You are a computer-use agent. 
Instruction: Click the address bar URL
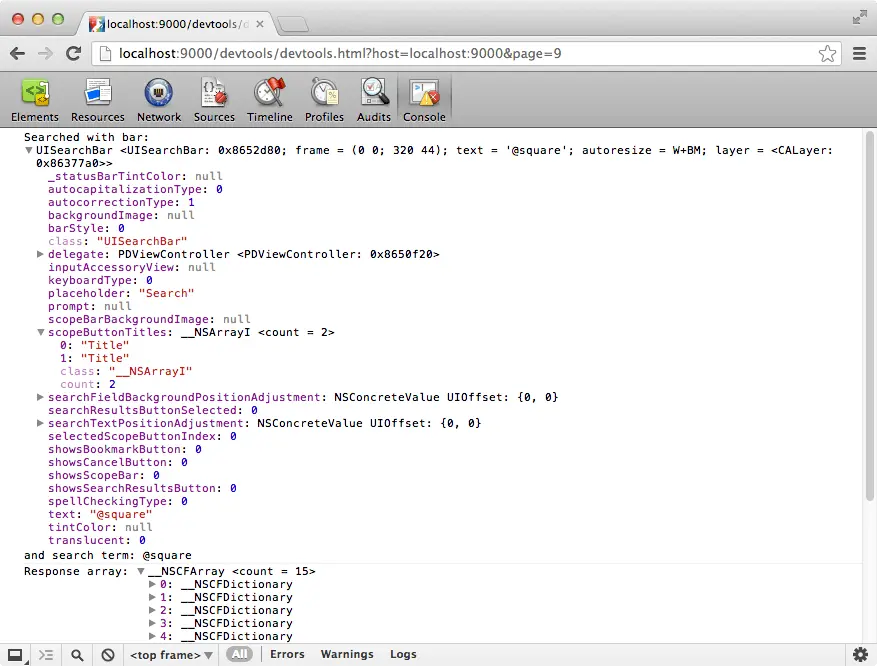340,54
